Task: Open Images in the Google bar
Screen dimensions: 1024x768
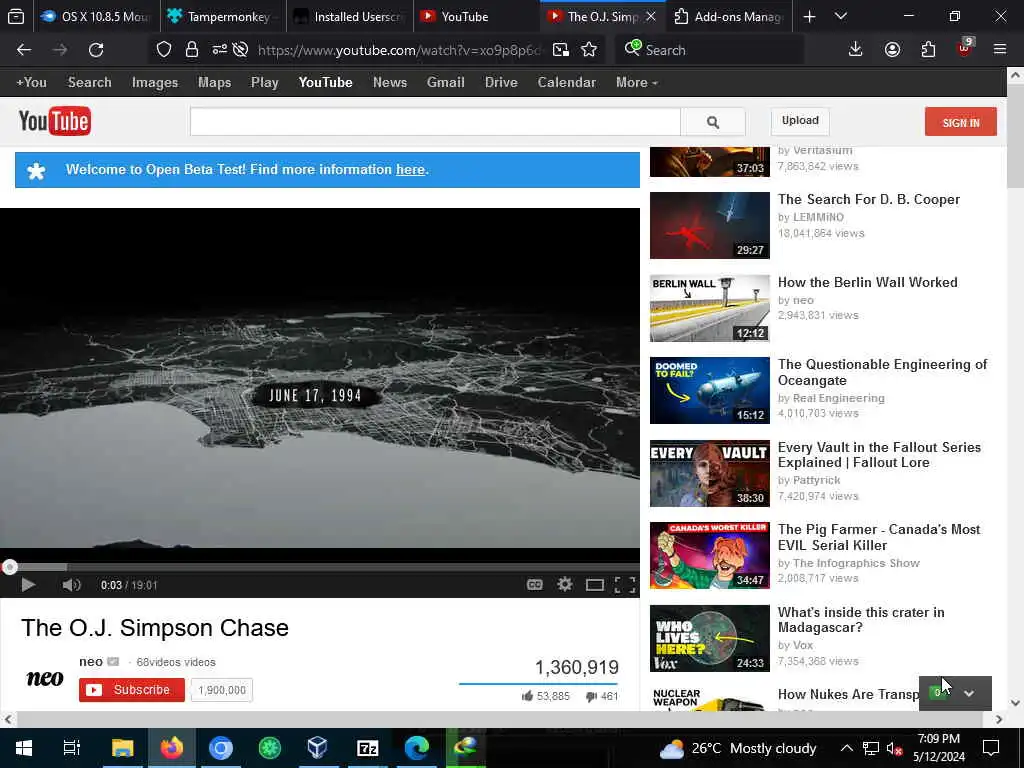Action: 155,82
